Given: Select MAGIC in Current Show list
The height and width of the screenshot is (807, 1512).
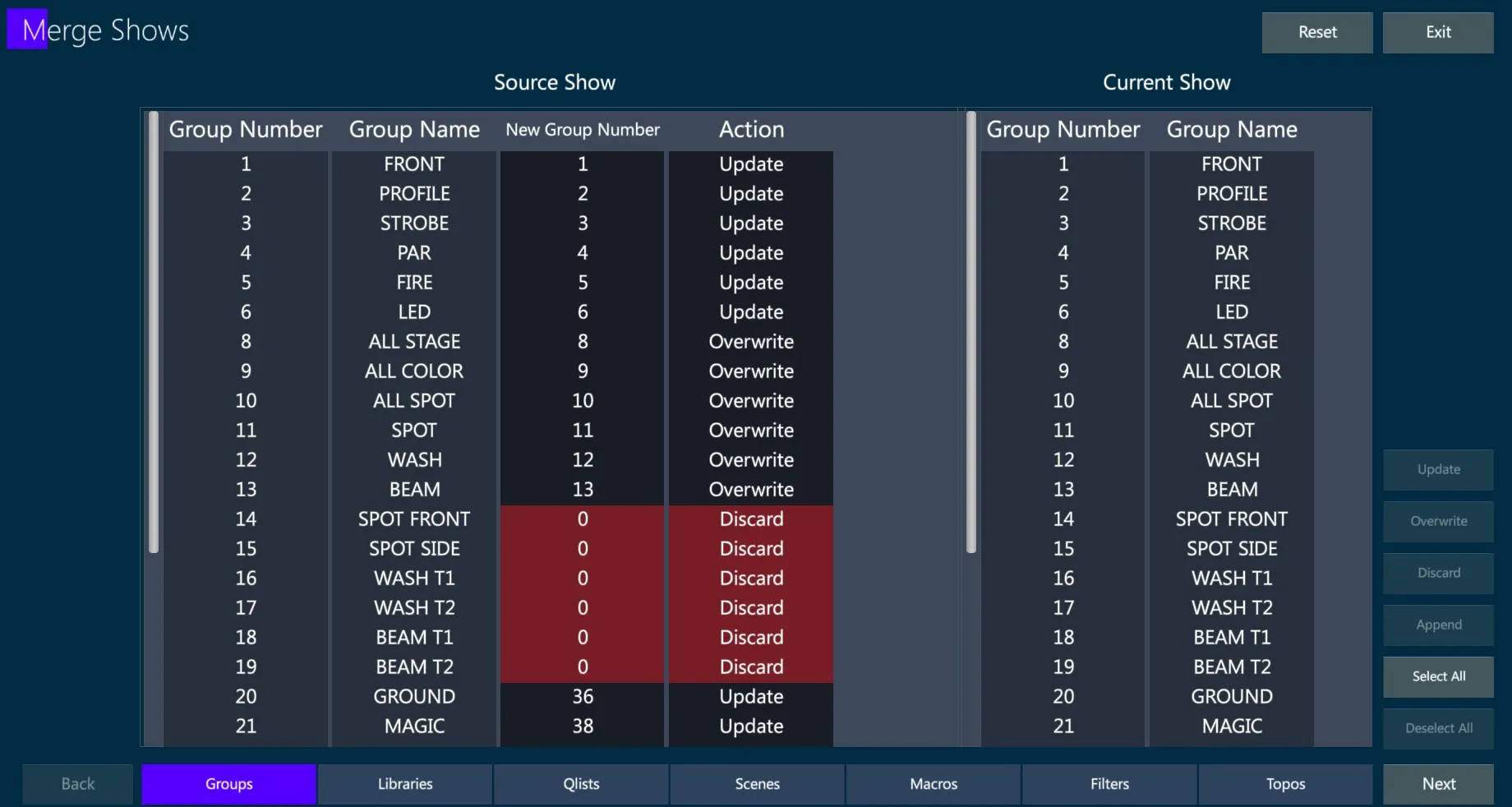Looking at the screenshot, I should pyautogui.click(x=1232, y=726).
